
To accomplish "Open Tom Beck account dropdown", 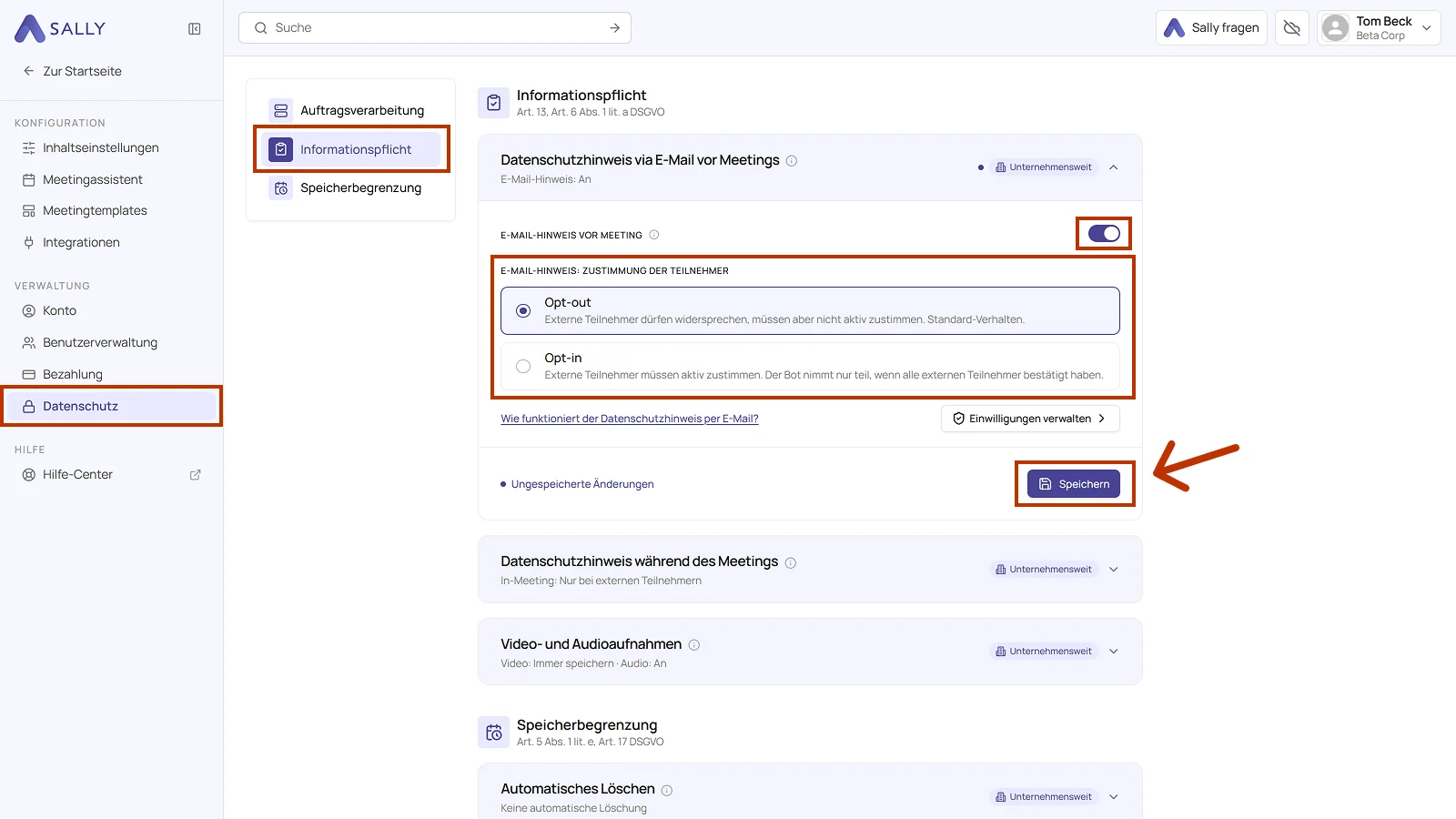I will [x=1379, y=28].
